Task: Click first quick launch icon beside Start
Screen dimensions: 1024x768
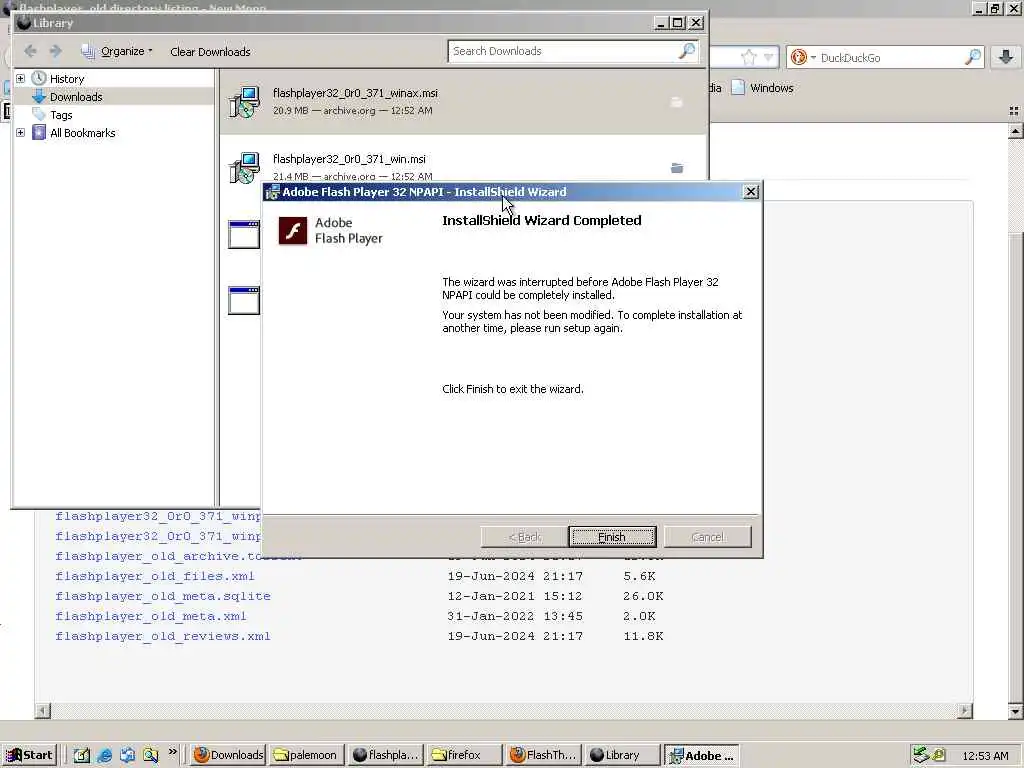Action: (x=82, y=755)
